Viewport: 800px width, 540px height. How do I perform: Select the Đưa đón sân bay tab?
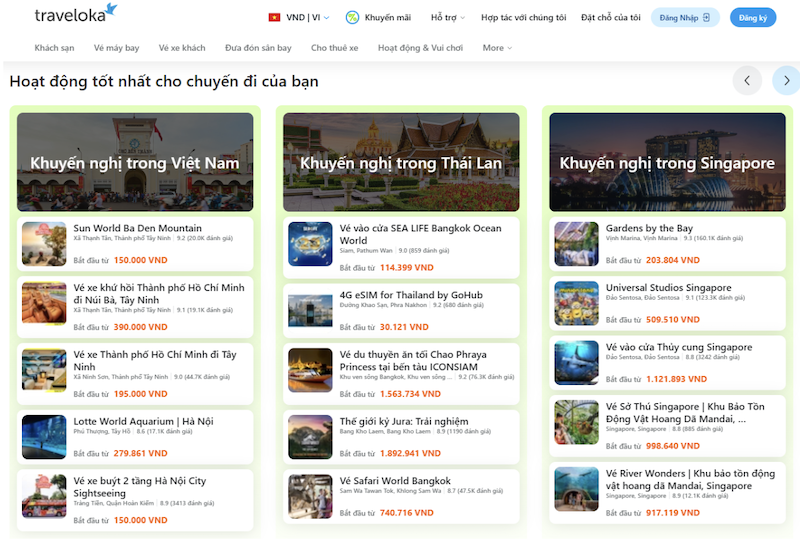(x=258, y=47)
